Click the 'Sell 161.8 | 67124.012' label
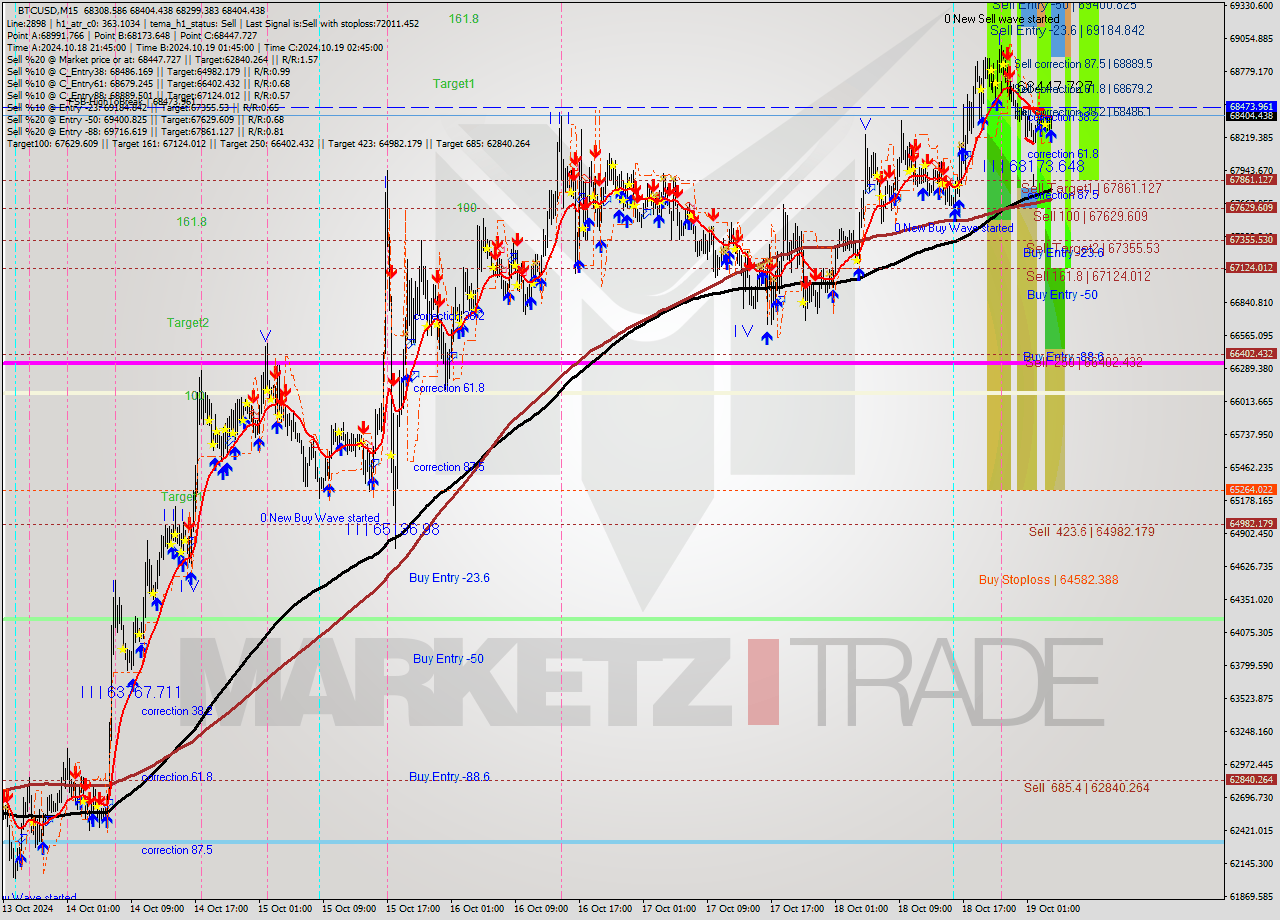Screen dimensions: 1280x920 pos(1088,276)
